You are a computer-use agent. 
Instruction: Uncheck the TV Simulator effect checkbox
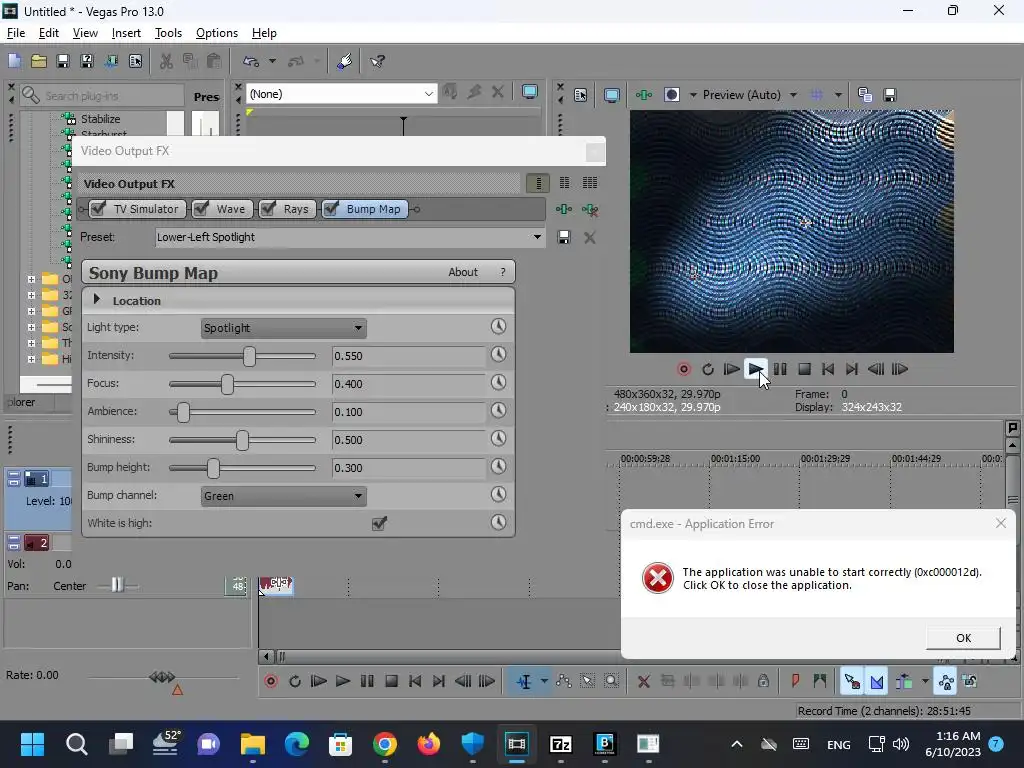(98, 209)
